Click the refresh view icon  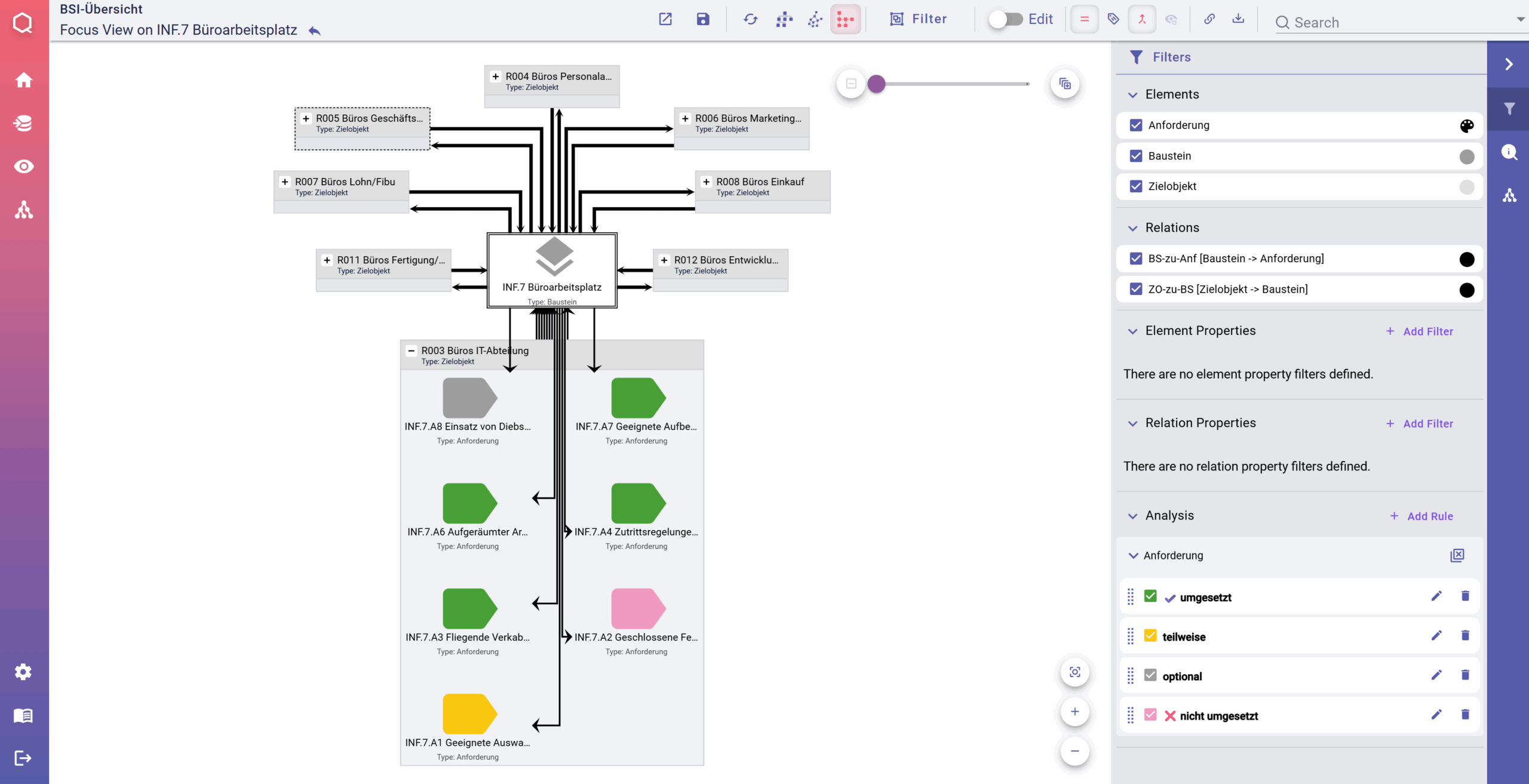(750, 19)
